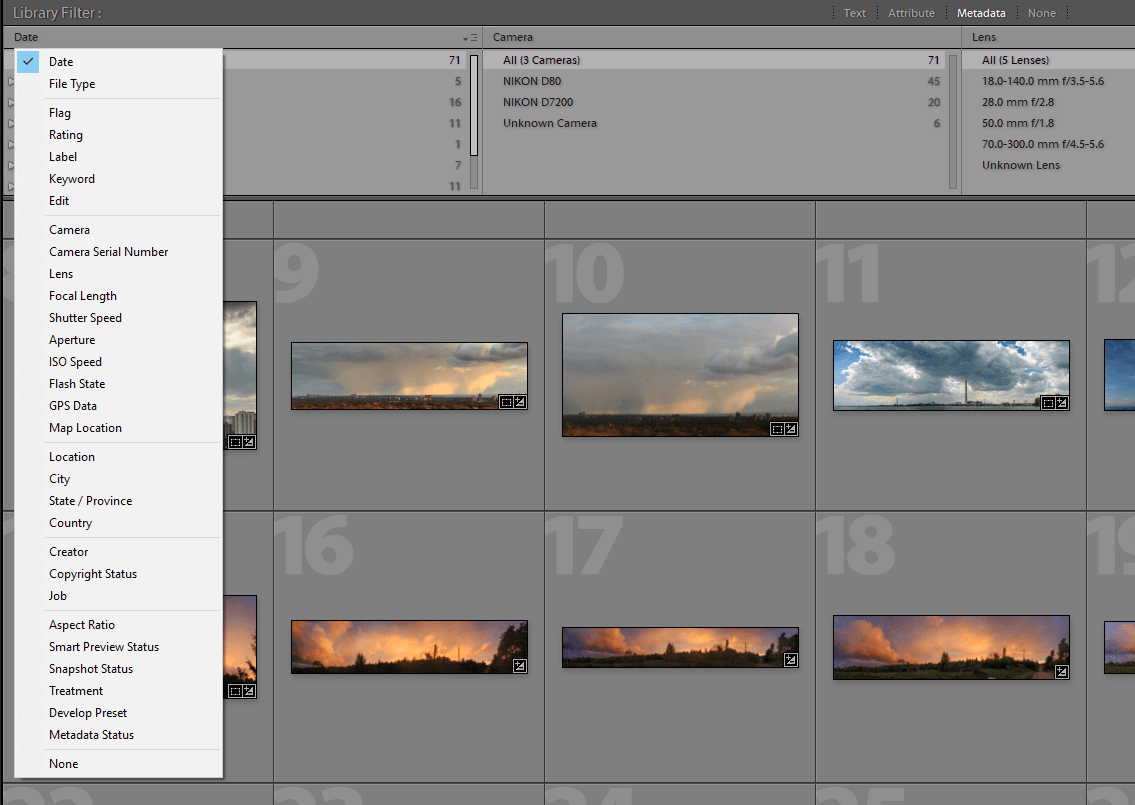
Task: Select File Type in the column menu
Action: click(x=118, y=84)
